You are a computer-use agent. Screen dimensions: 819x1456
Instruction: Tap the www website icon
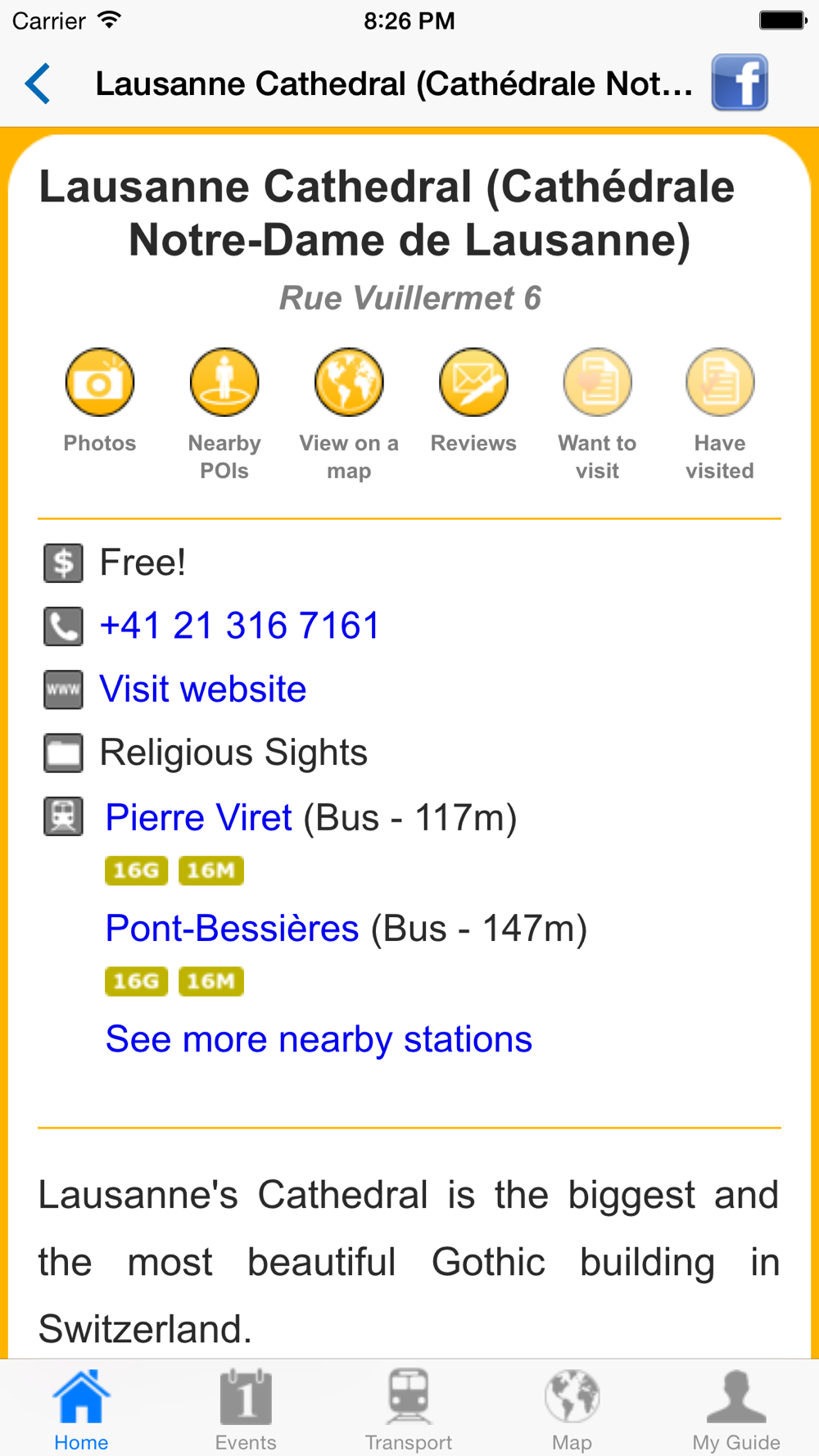pos(63,690)
